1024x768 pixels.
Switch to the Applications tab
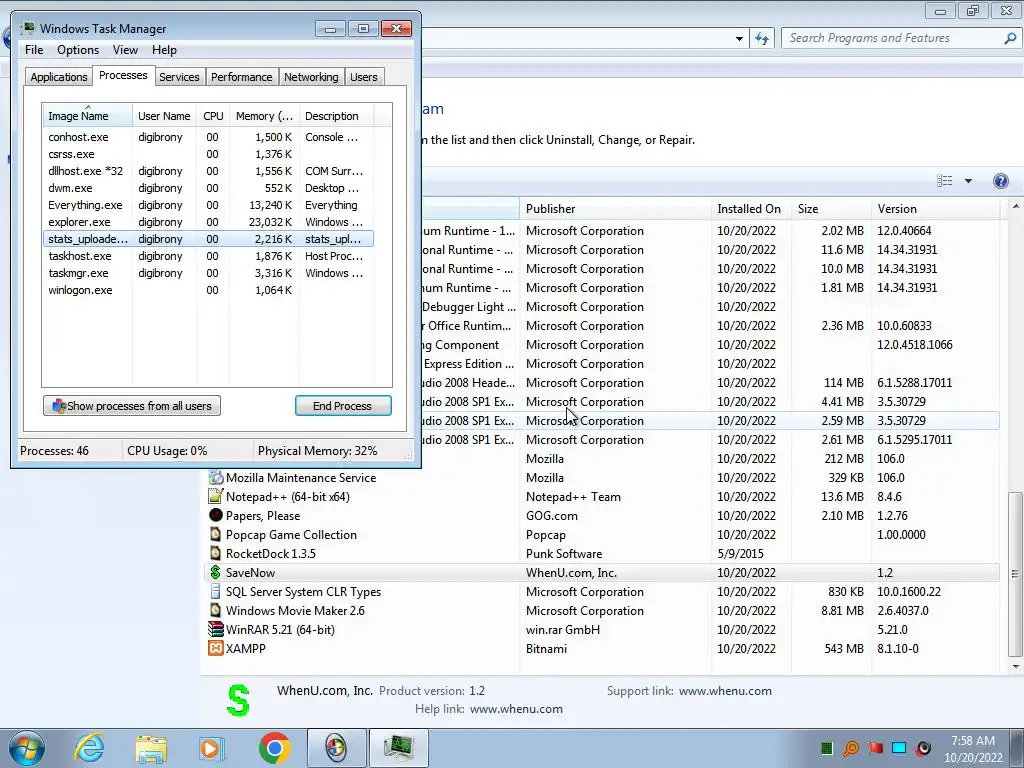59,77
